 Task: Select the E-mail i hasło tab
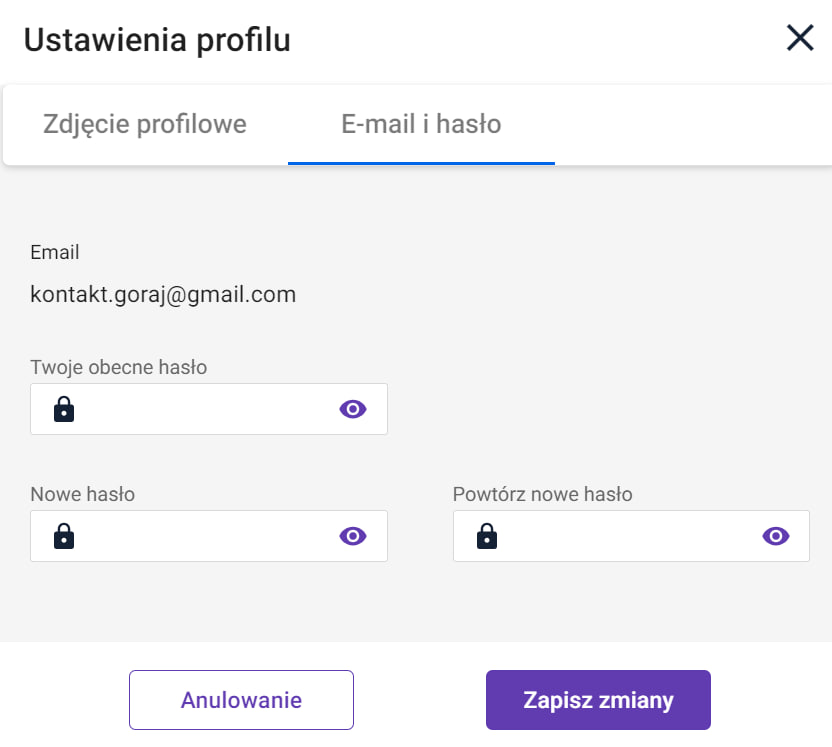coord(421,124)
